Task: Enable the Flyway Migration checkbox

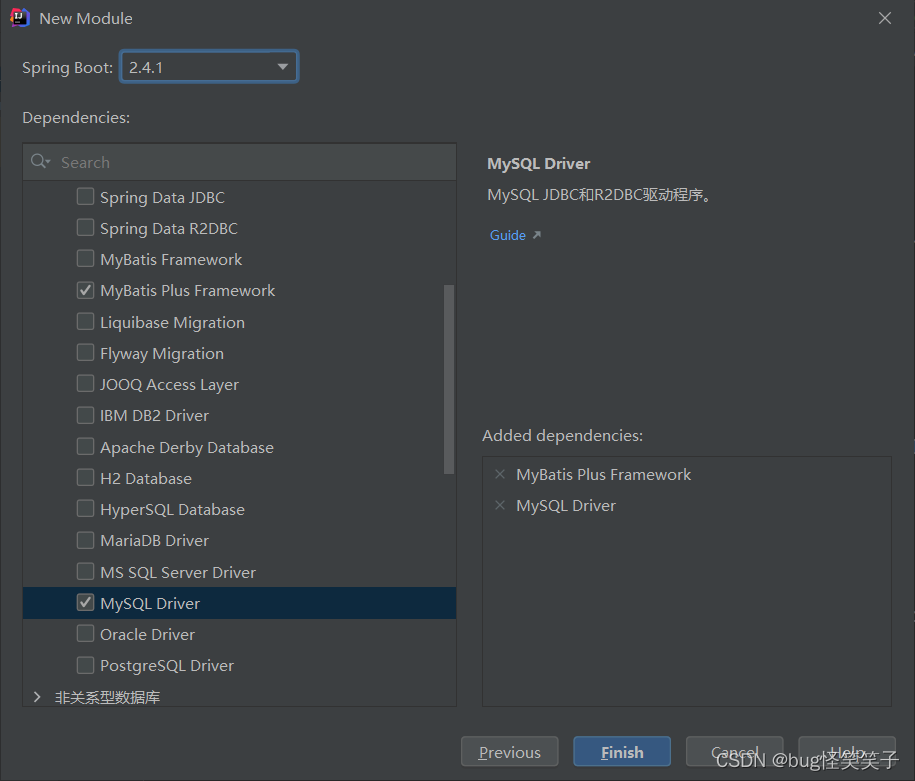Action: click(85, 353)
